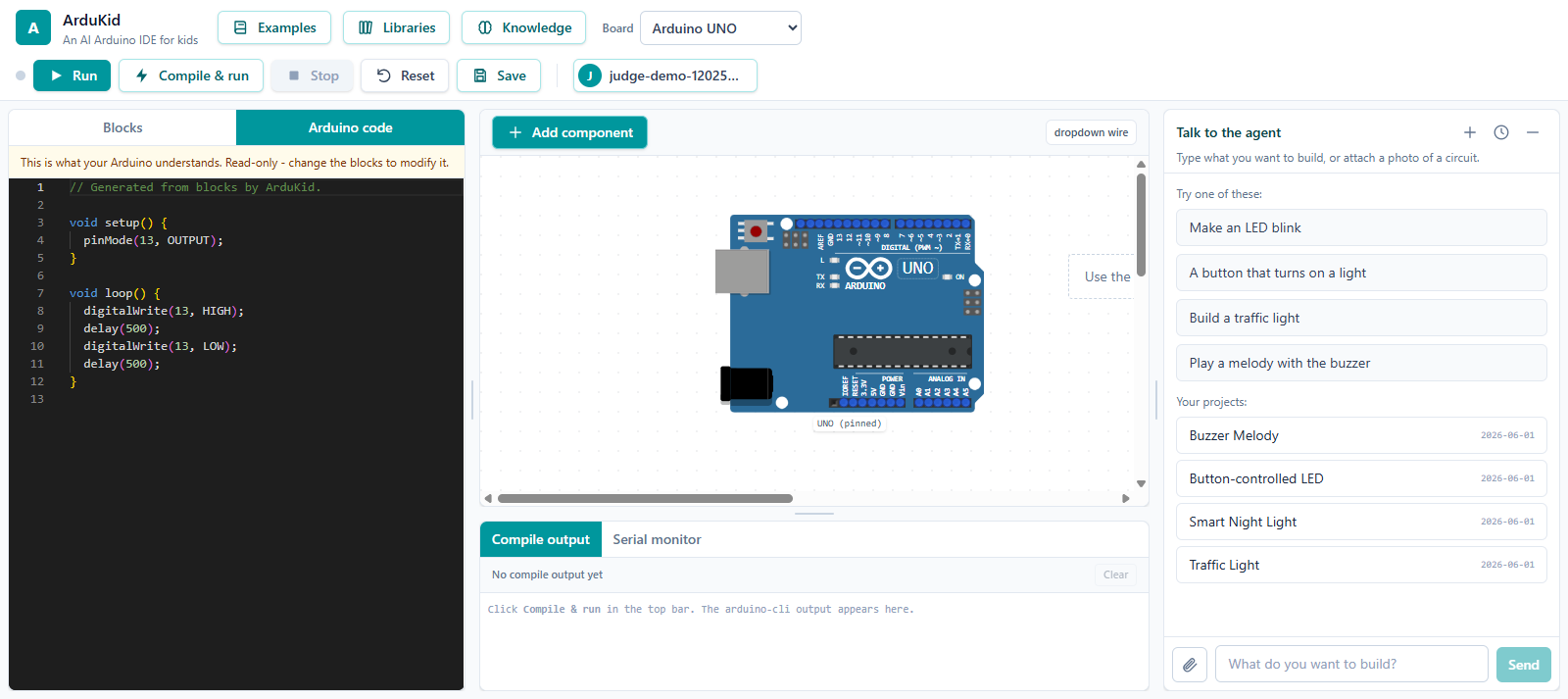Click the splitter handle between code and canvas
The width and height of the screenshot is (1568, 699).
[x=472, y=400]
